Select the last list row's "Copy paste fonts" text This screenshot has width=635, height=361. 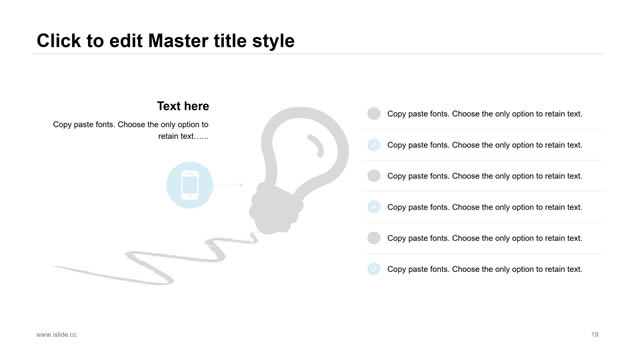(x=485, y=269)
